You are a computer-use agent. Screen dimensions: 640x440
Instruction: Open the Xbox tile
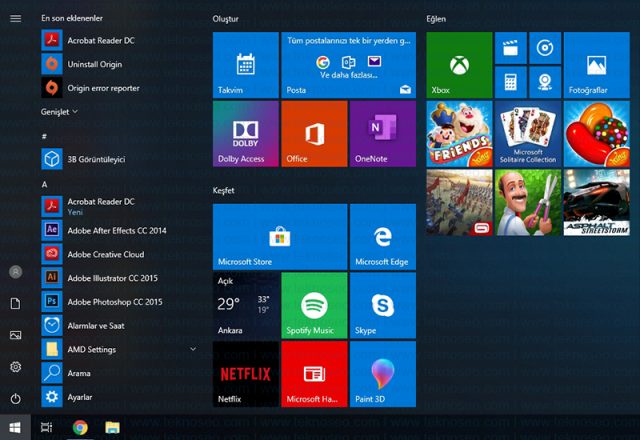[459, 65]
